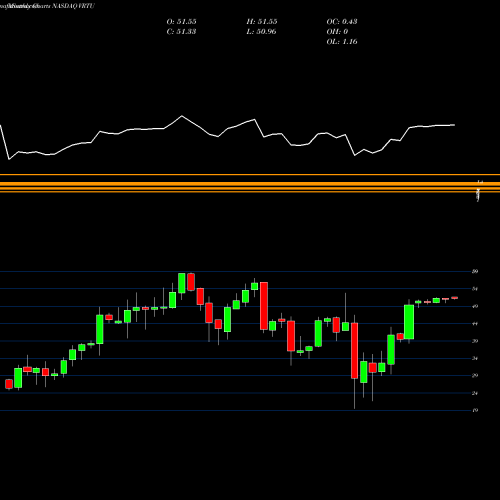Click the thick orange horizontal band
This screenshot has height=500, width=500.
pyautogui.click(x=250, y=184)
